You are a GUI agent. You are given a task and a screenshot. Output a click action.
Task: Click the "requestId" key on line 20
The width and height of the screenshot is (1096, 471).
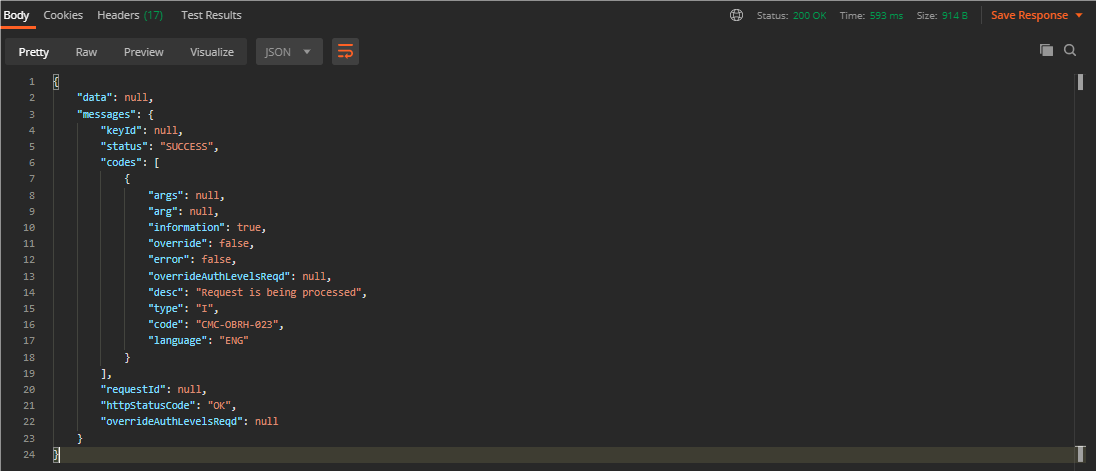133,389
